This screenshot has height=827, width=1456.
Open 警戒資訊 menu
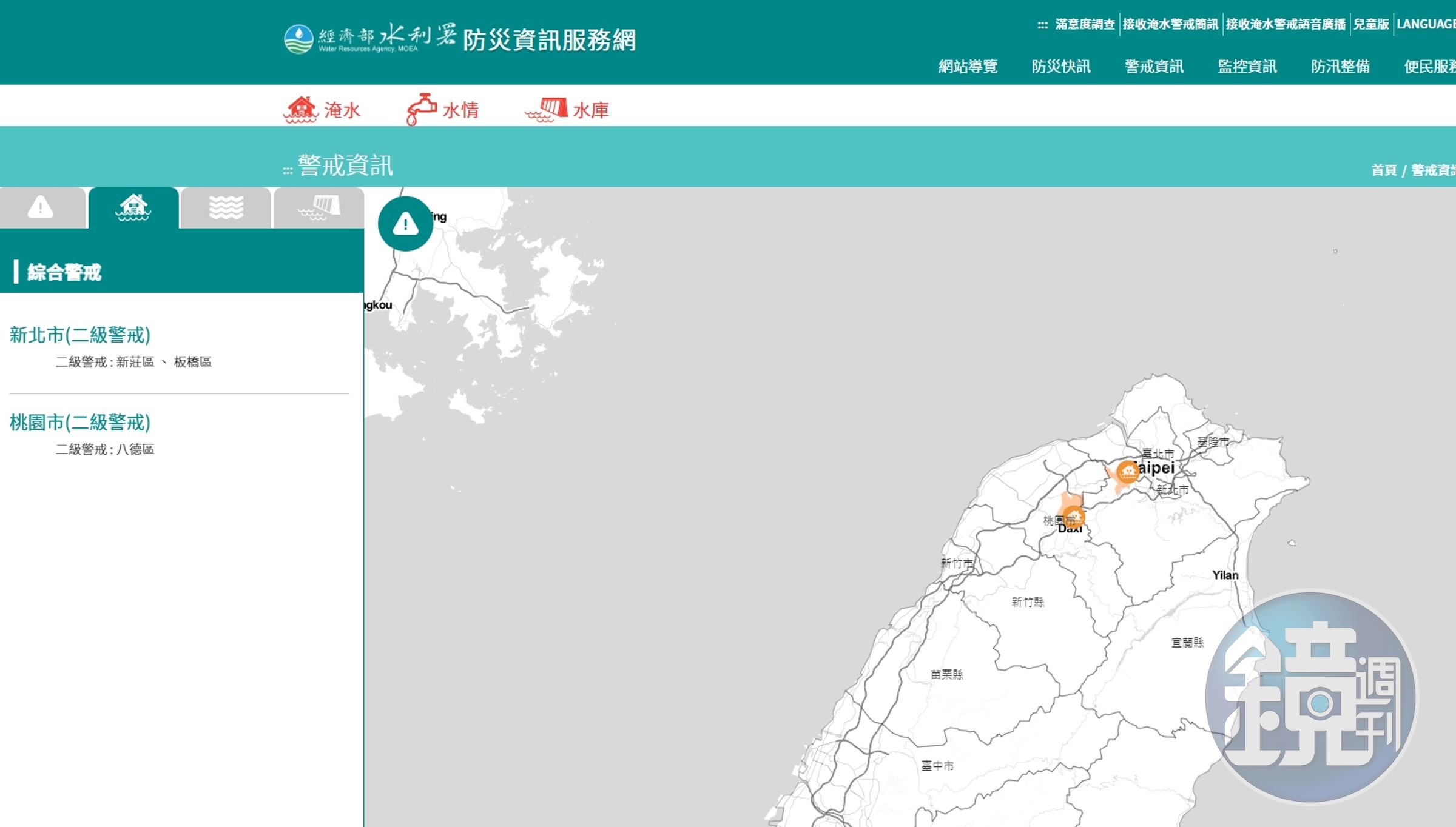1154,66
